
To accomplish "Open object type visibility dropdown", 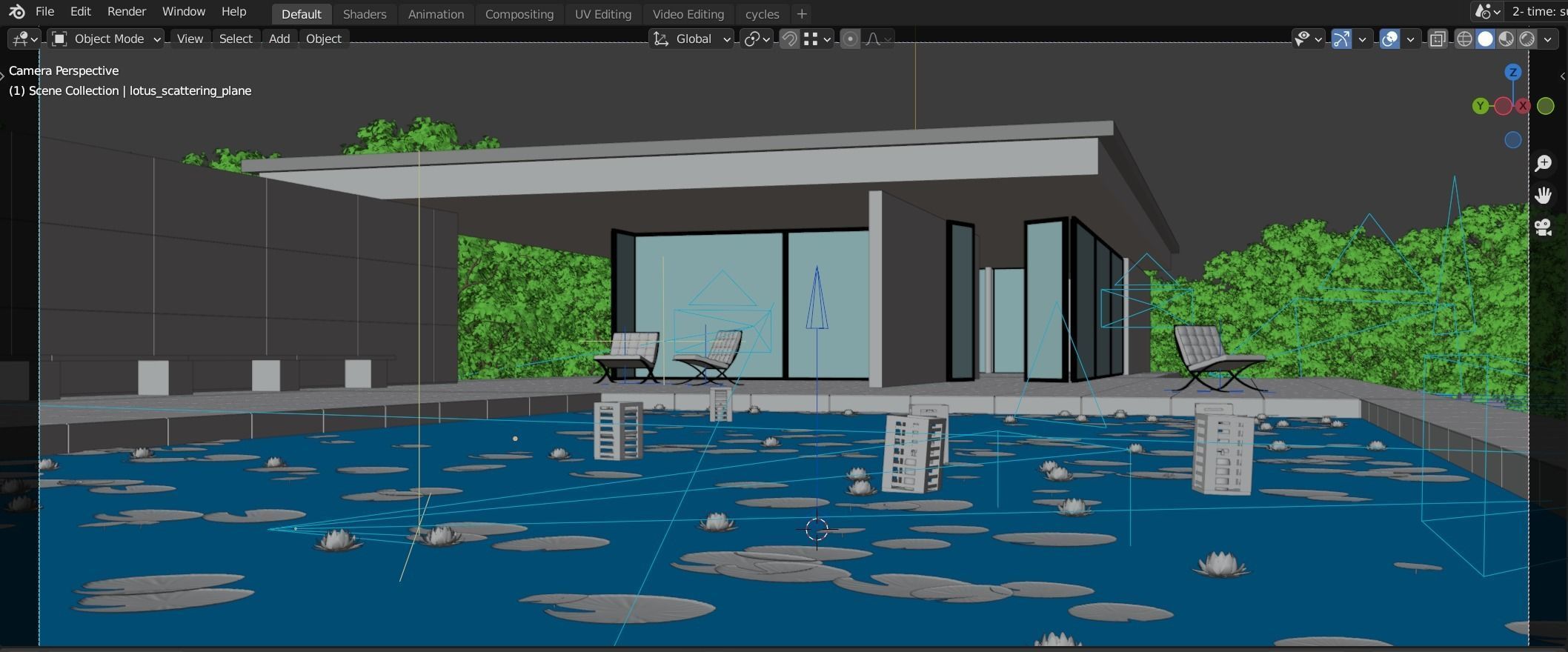I will coord(1308,39).
